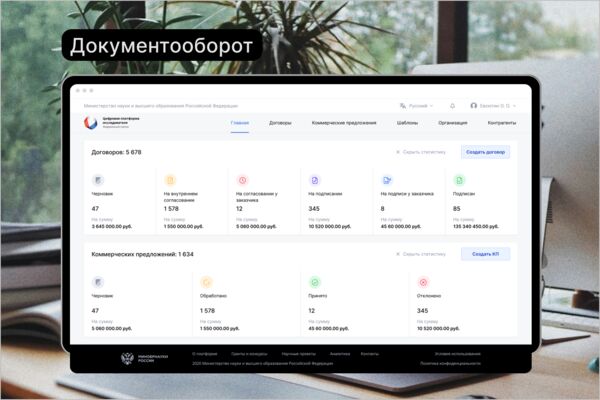Open the Договоры tab
The image size is (600, 400).
pos(280,123)
